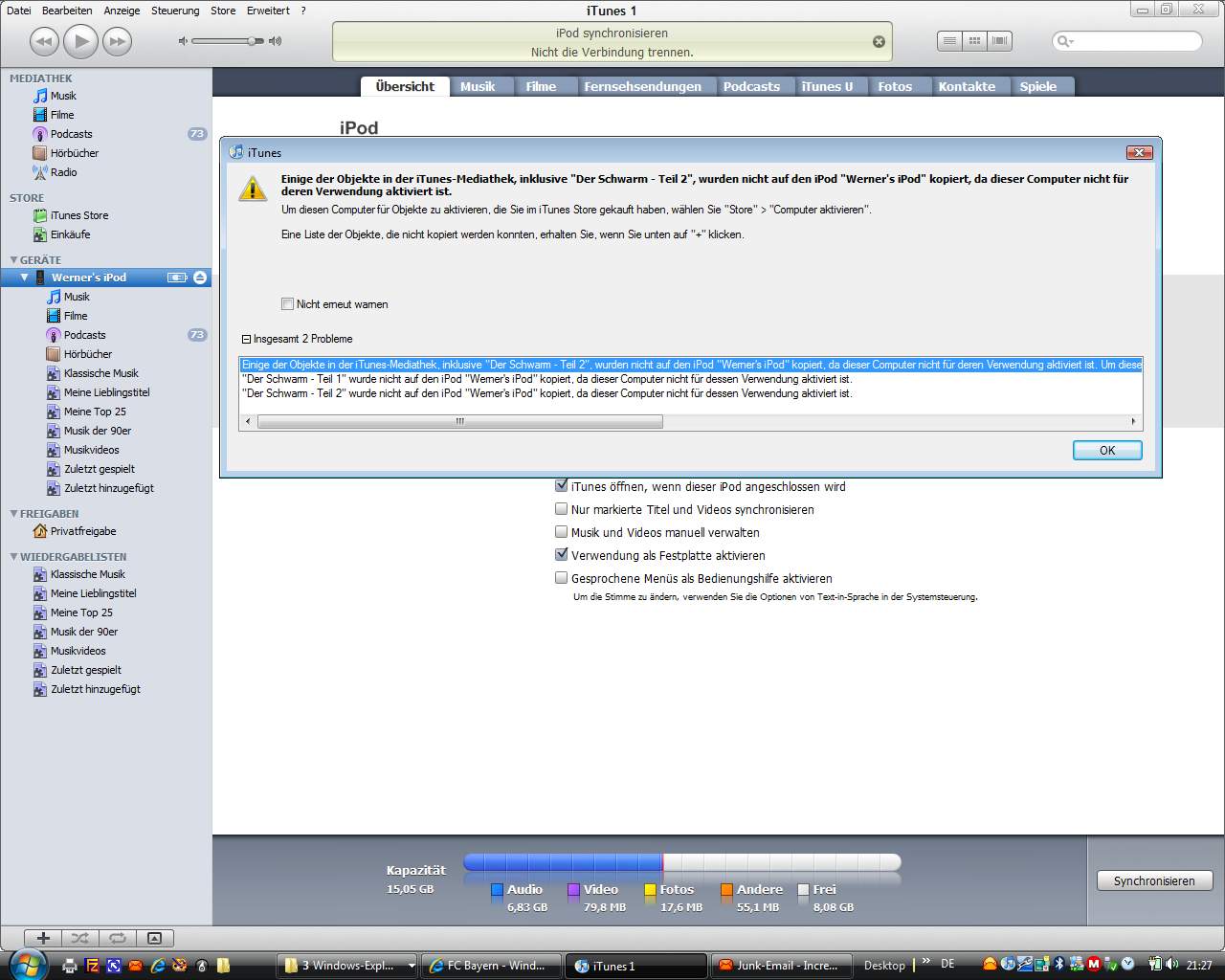Viewport: 1225px width, 980px height.
Task: Check Gesprochene Menüs als Bedienungshilfe aktivieren
Action: coord(562,578)
